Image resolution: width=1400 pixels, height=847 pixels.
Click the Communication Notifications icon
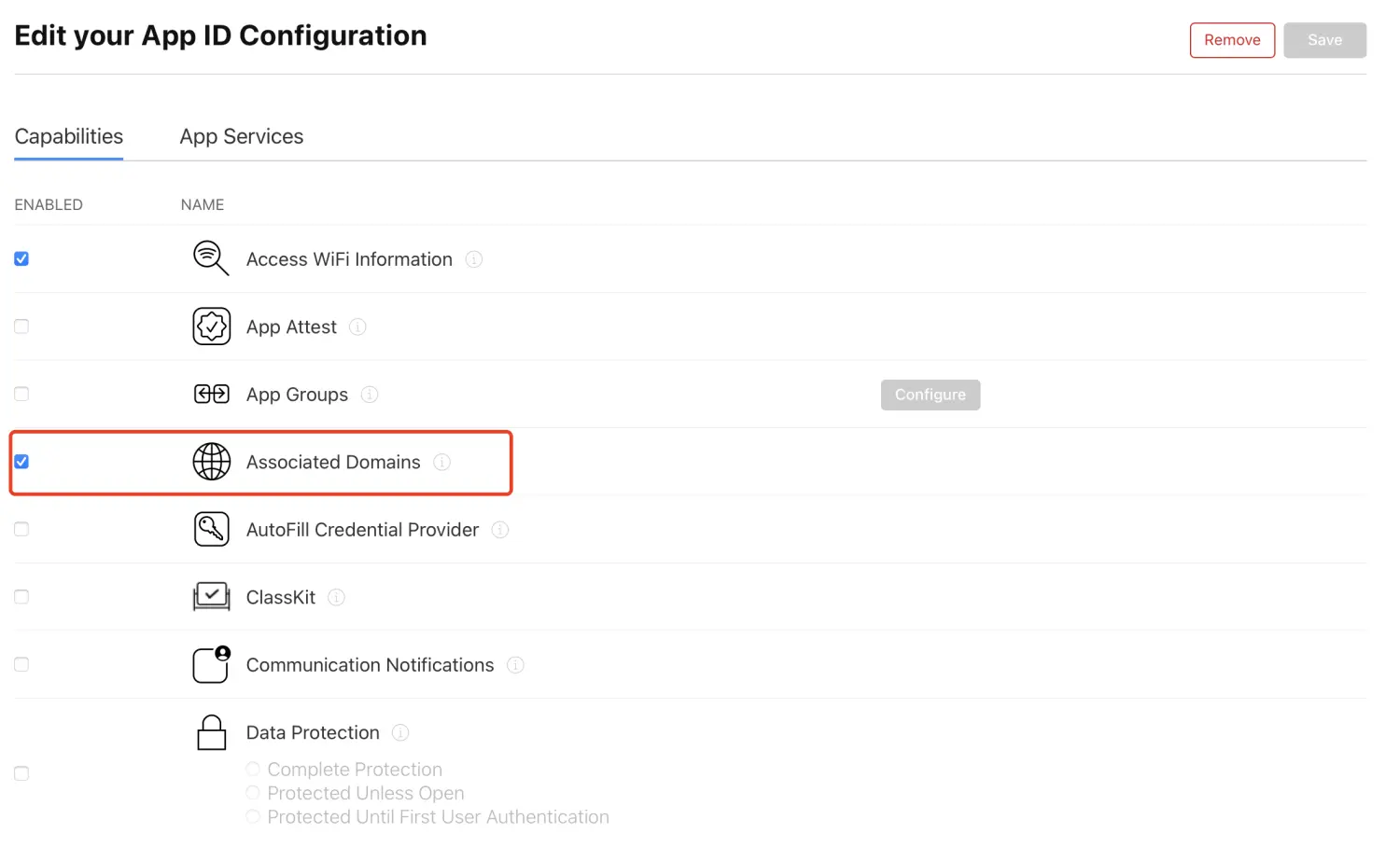[x=211, y=664]
